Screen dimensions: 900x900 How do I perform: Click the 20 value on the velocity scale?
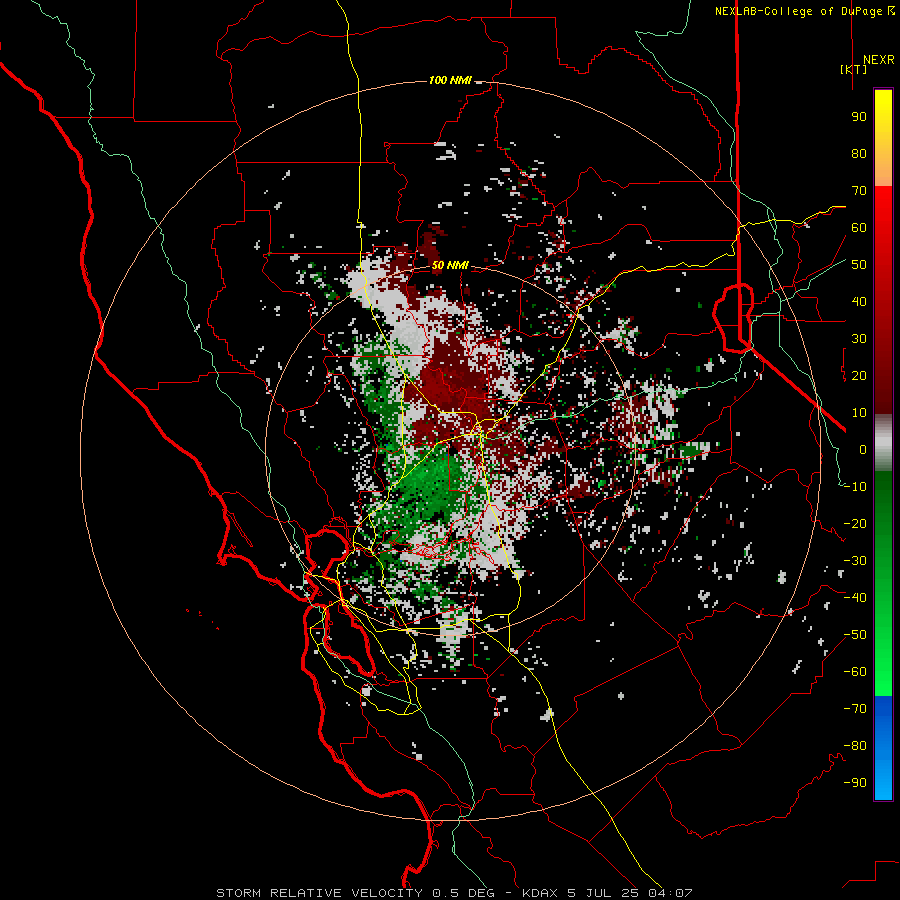click(859, 376)
